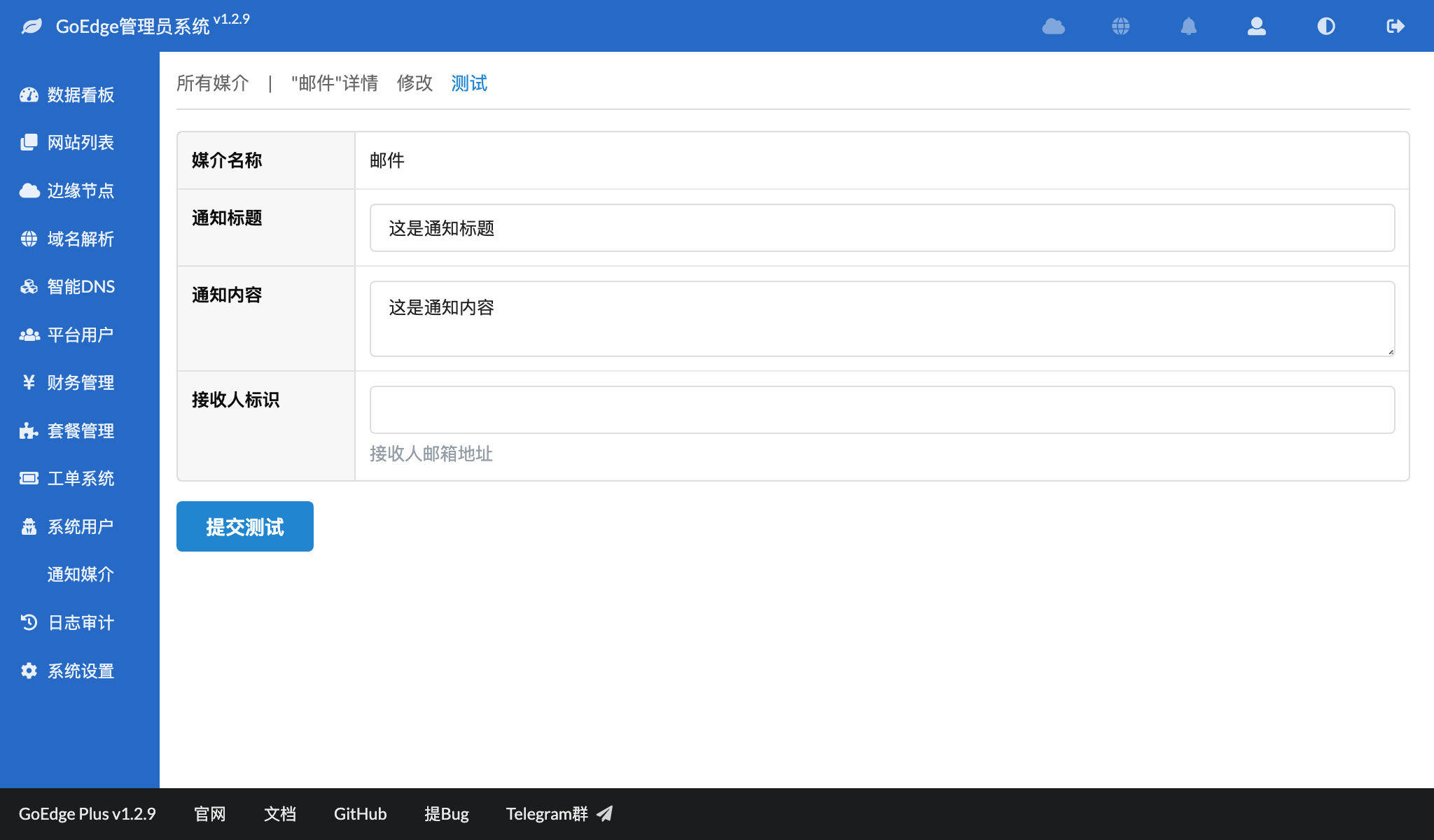Open the user profile icon

tap(1257, 27)
